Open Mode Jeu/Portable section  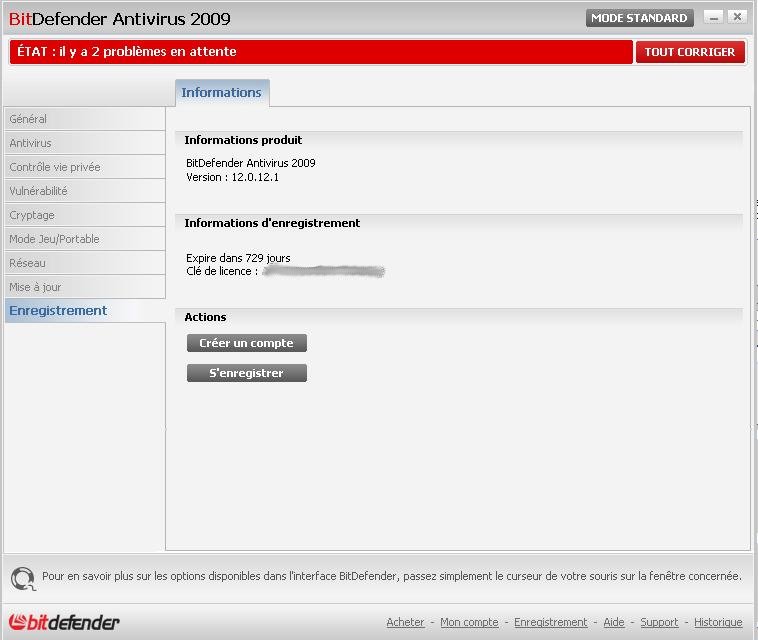85,239
